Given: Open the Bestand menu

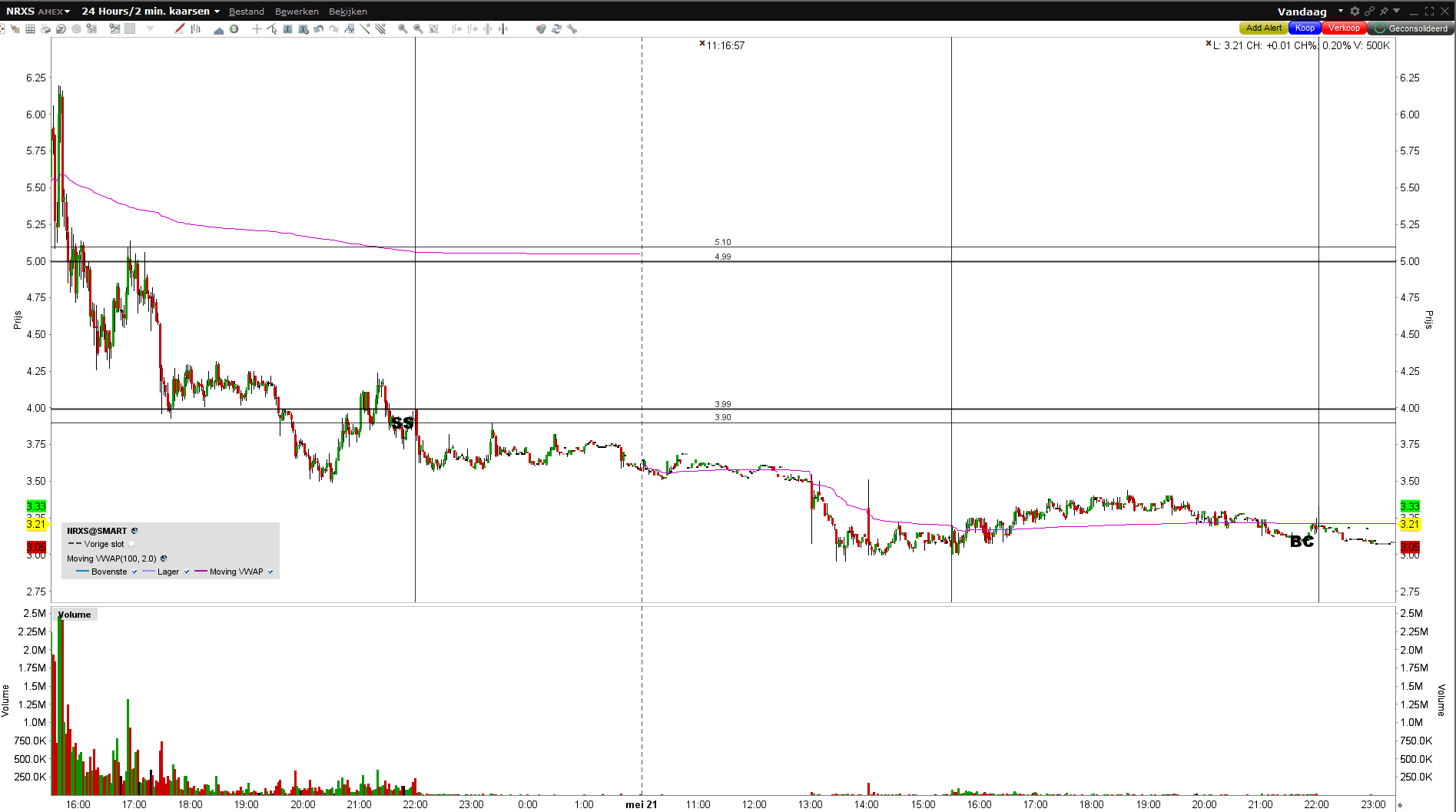Looking at the screenshot, I should pyautogui.click(x=247, y=12).
